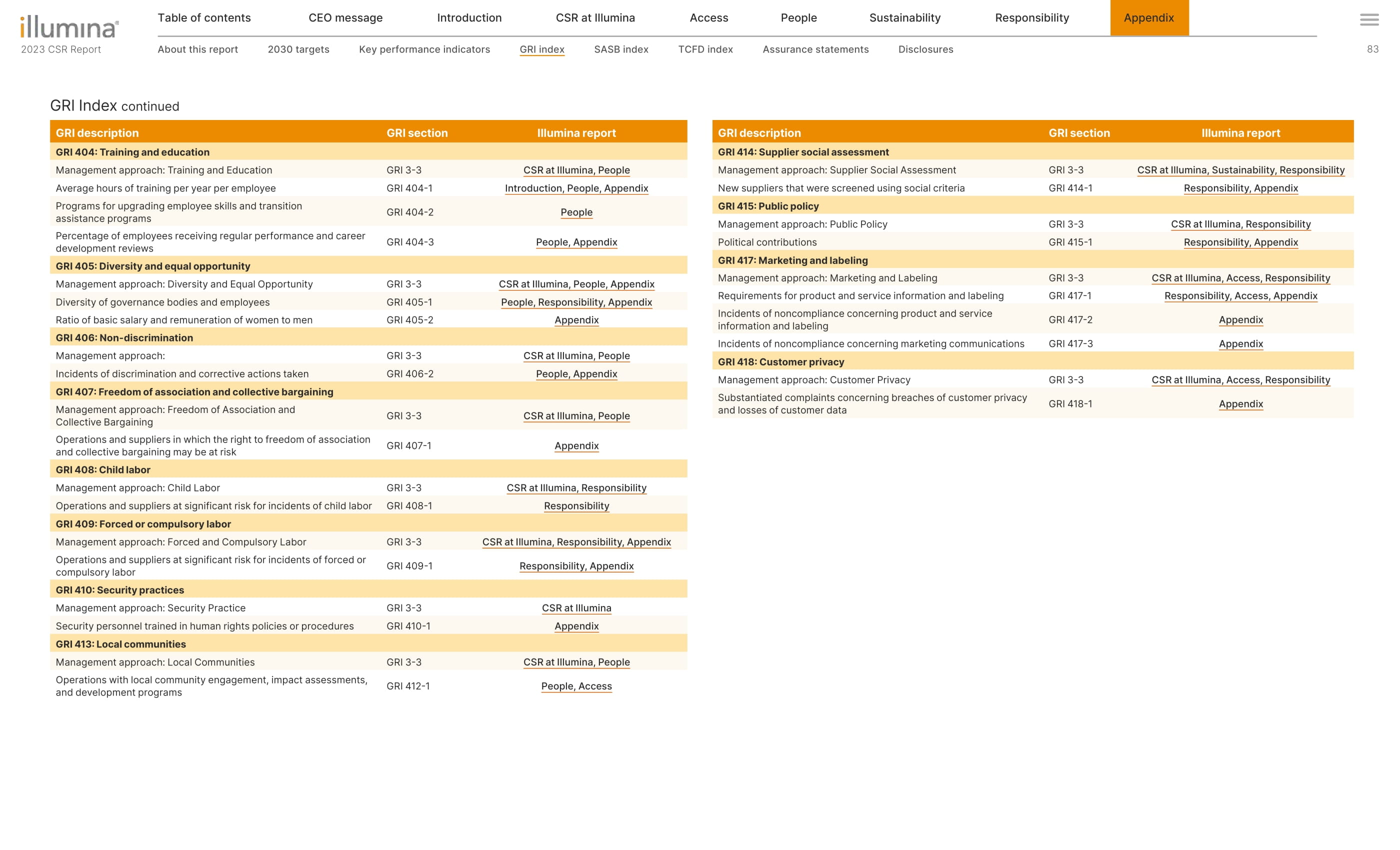Screen dimensions: 1400x850
Task: Click the GRI 408-1 Responsibility link
Action: 576,505
